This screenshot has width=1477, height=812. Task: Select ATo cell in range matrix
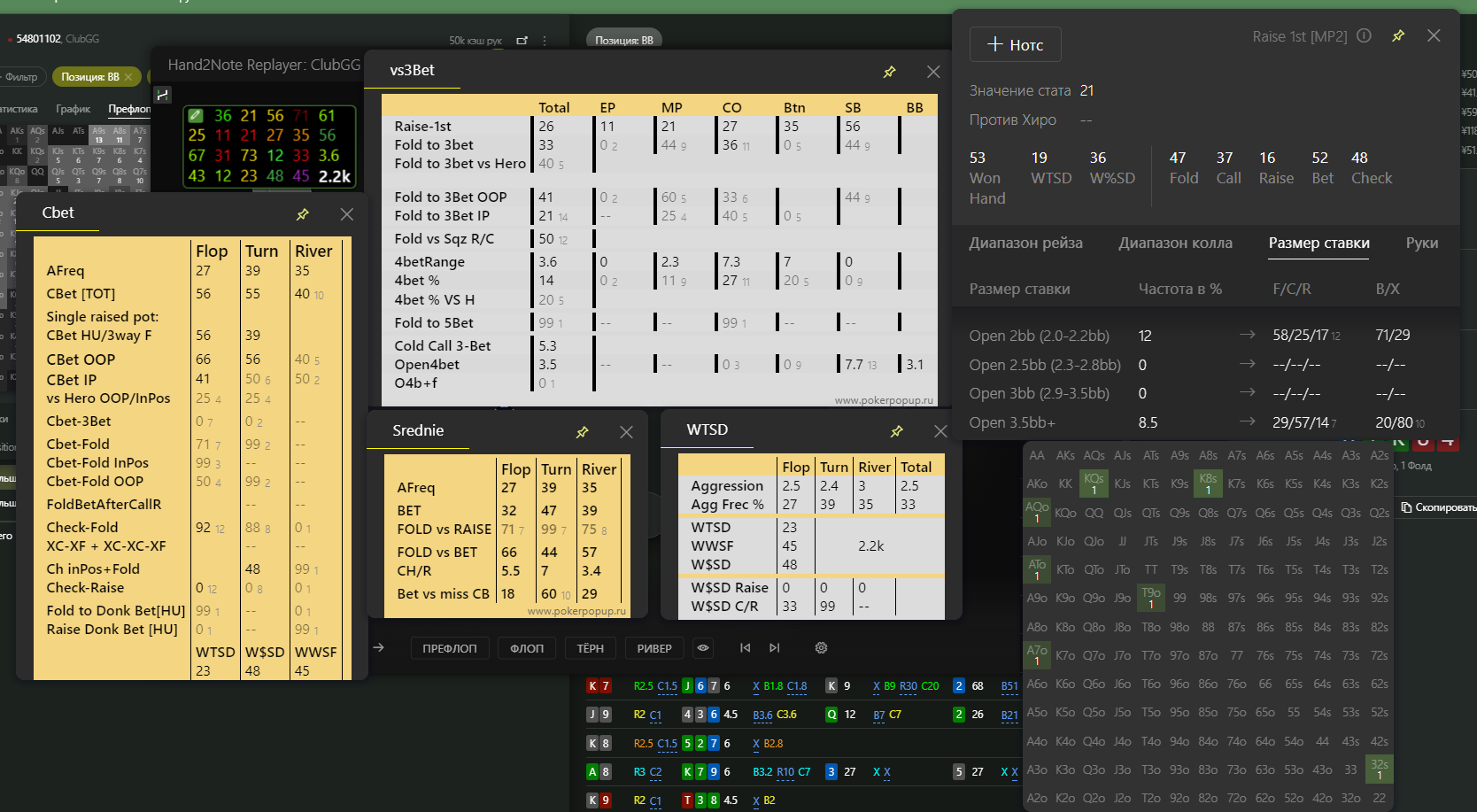tap(1037, 569)
